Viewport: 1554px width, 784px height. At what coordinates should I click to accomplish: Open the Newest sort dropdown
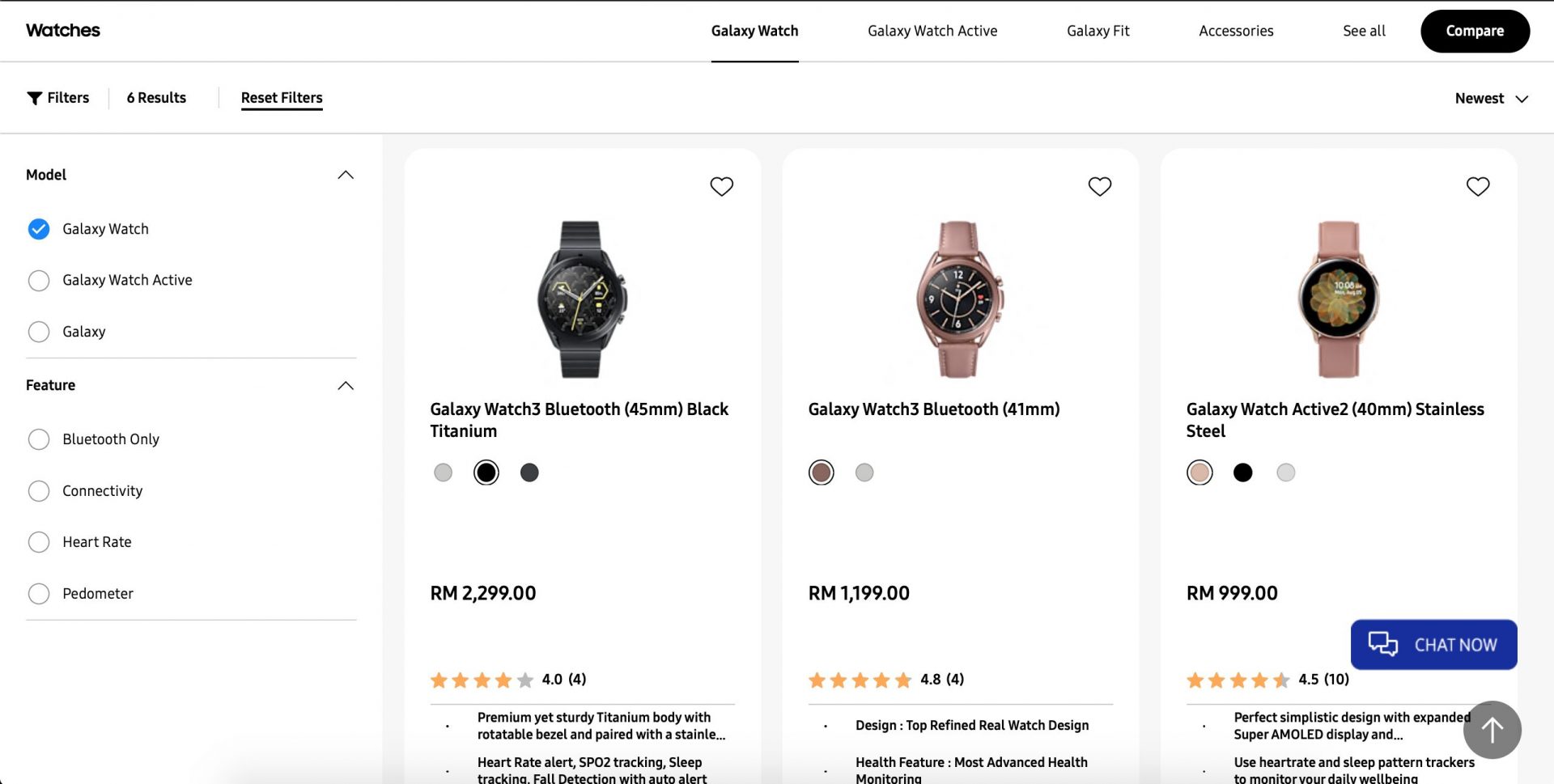tap(1491, 98)
